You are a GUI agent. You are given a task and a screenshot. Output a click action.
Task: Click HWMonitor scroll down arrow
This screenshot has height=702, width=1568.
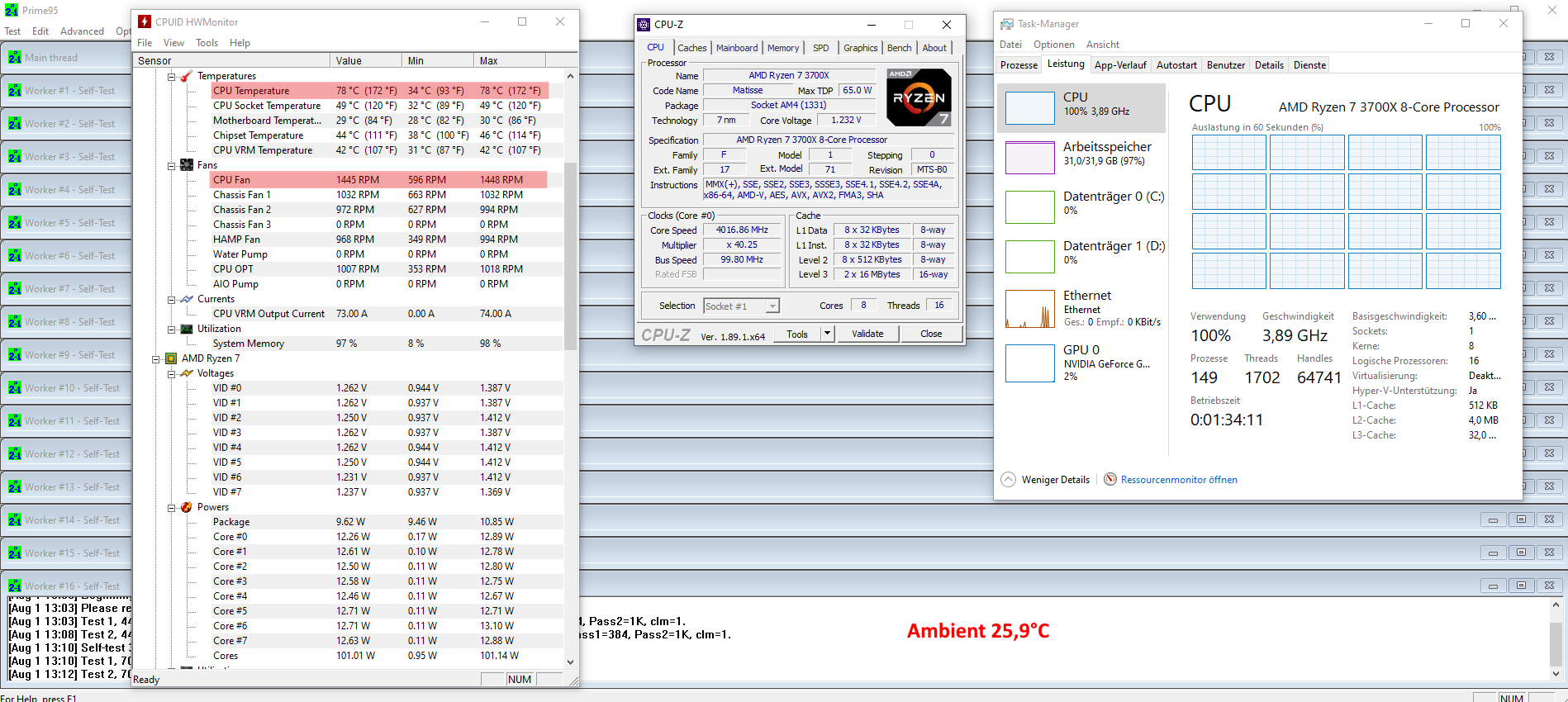tap(570, 662)
